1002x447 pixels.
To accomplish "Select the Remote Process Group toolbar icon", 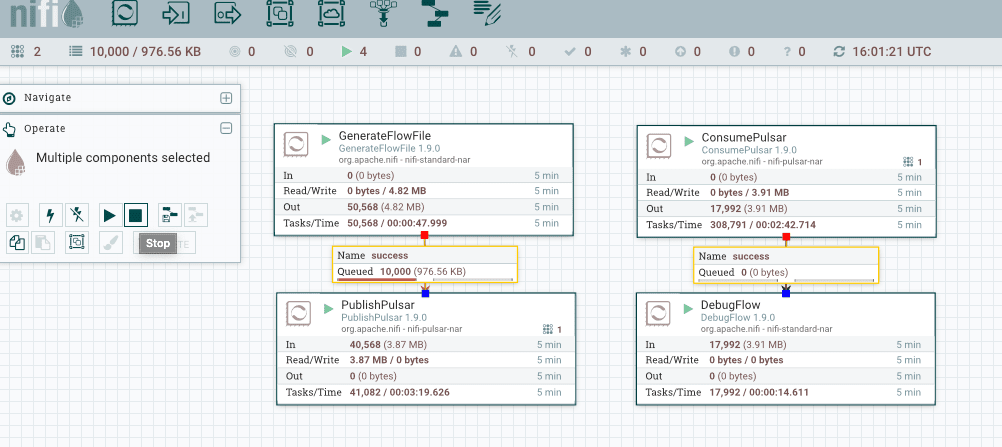I will point(332,13).
